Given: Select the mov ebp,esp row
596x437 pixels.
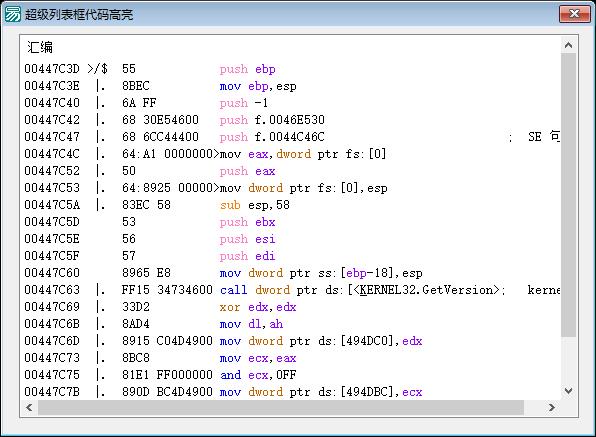Looking at the screenshot, I should coord(291,86).
